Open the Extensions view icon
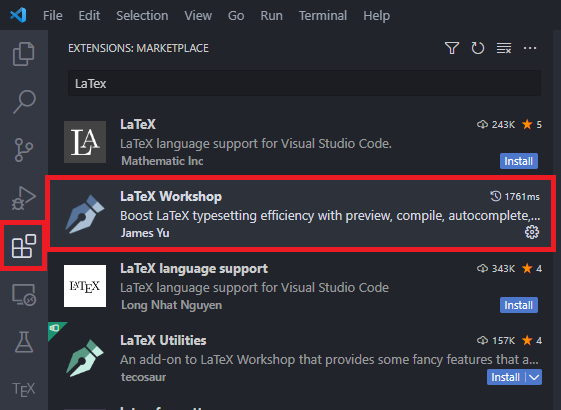The height and width of the screenshot is (410, 561). click(24, 246)
